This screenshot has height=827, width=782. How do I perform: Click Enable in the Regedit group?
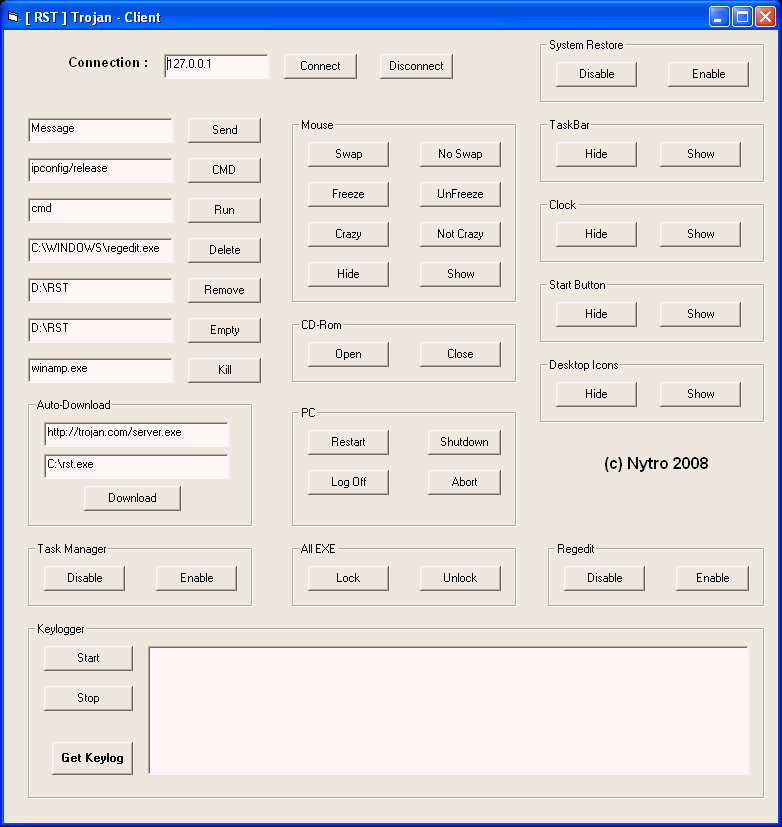(712, 578)
